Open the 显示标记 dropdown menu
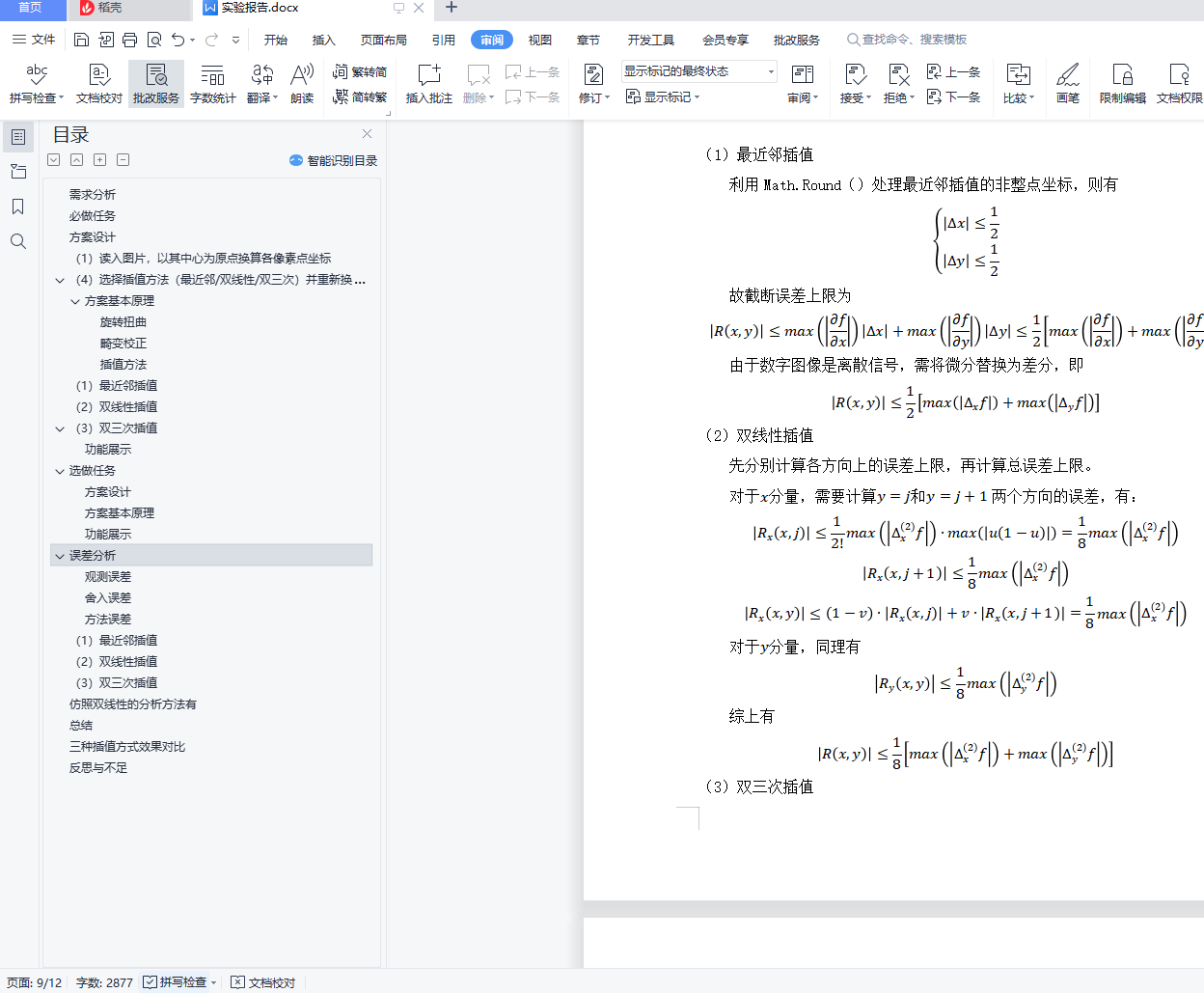 (x=663, y=97)
